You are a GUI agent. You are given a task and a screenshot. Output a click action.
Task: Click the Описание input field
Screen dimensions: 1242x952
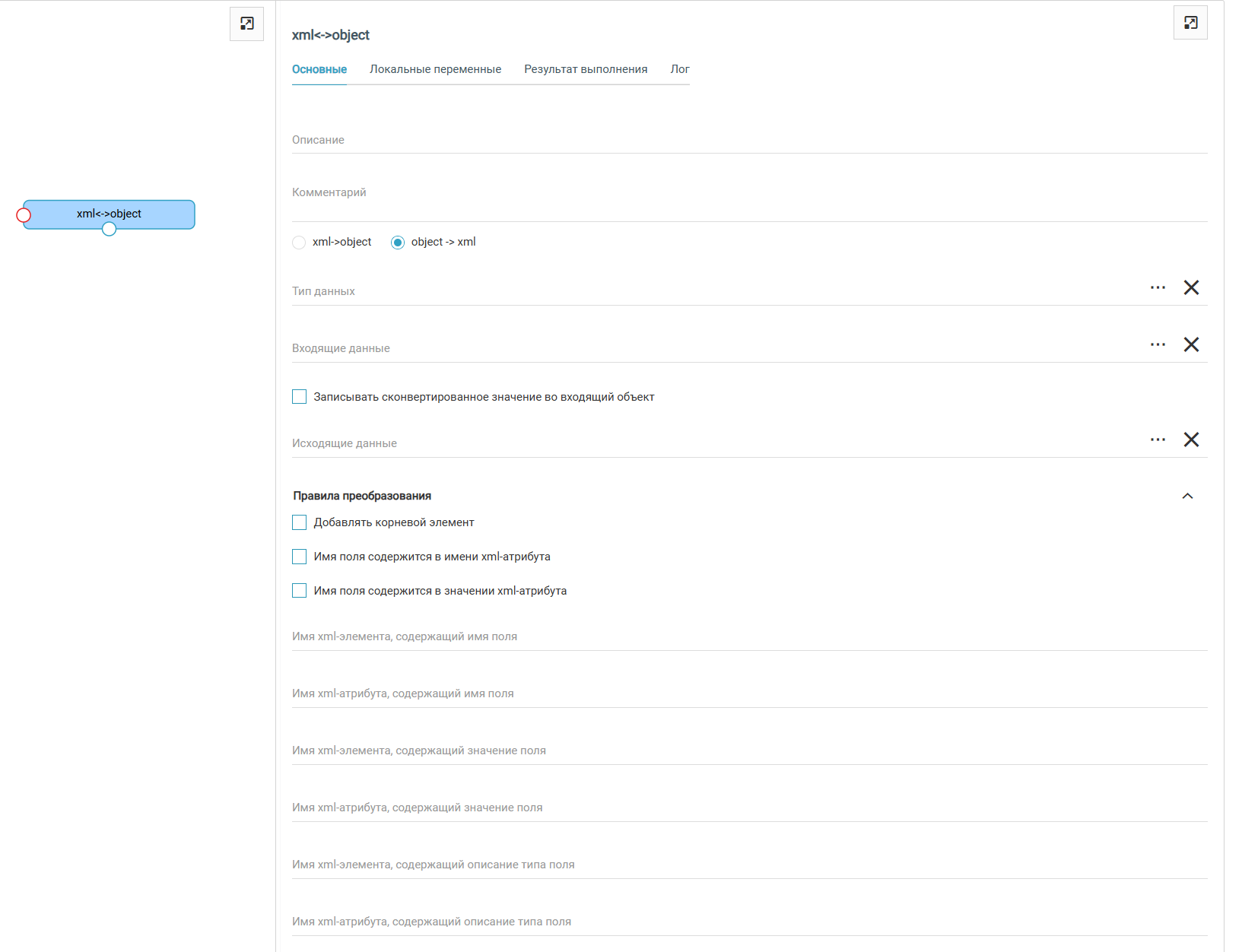tap(749, 140)
